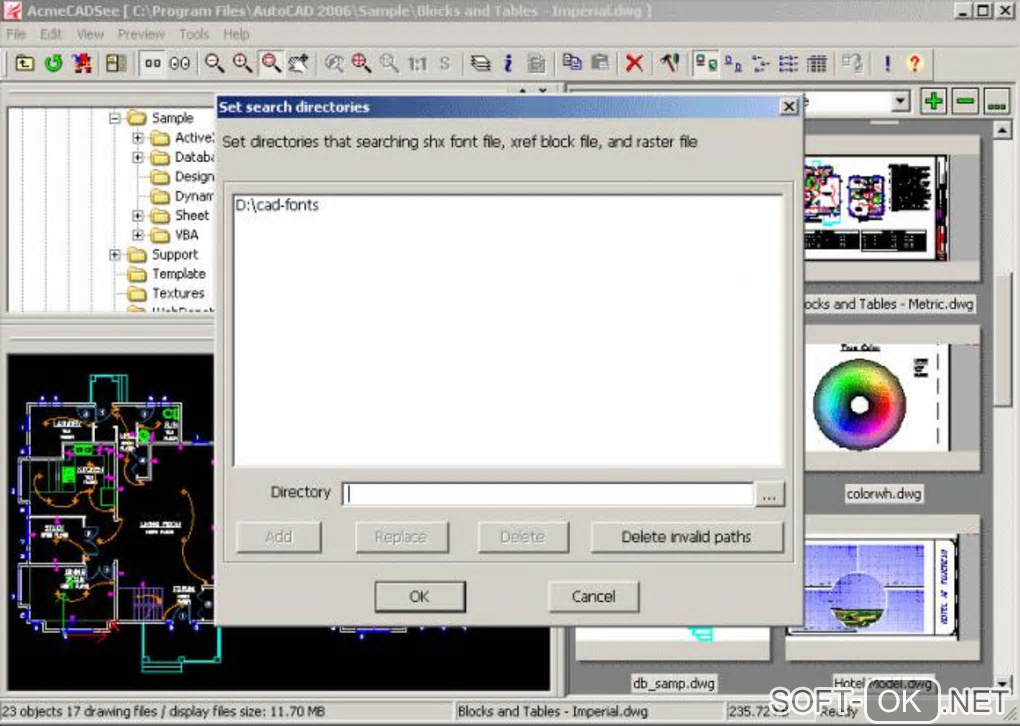Switch to small icons view
1020x726 pixels.
733,63
